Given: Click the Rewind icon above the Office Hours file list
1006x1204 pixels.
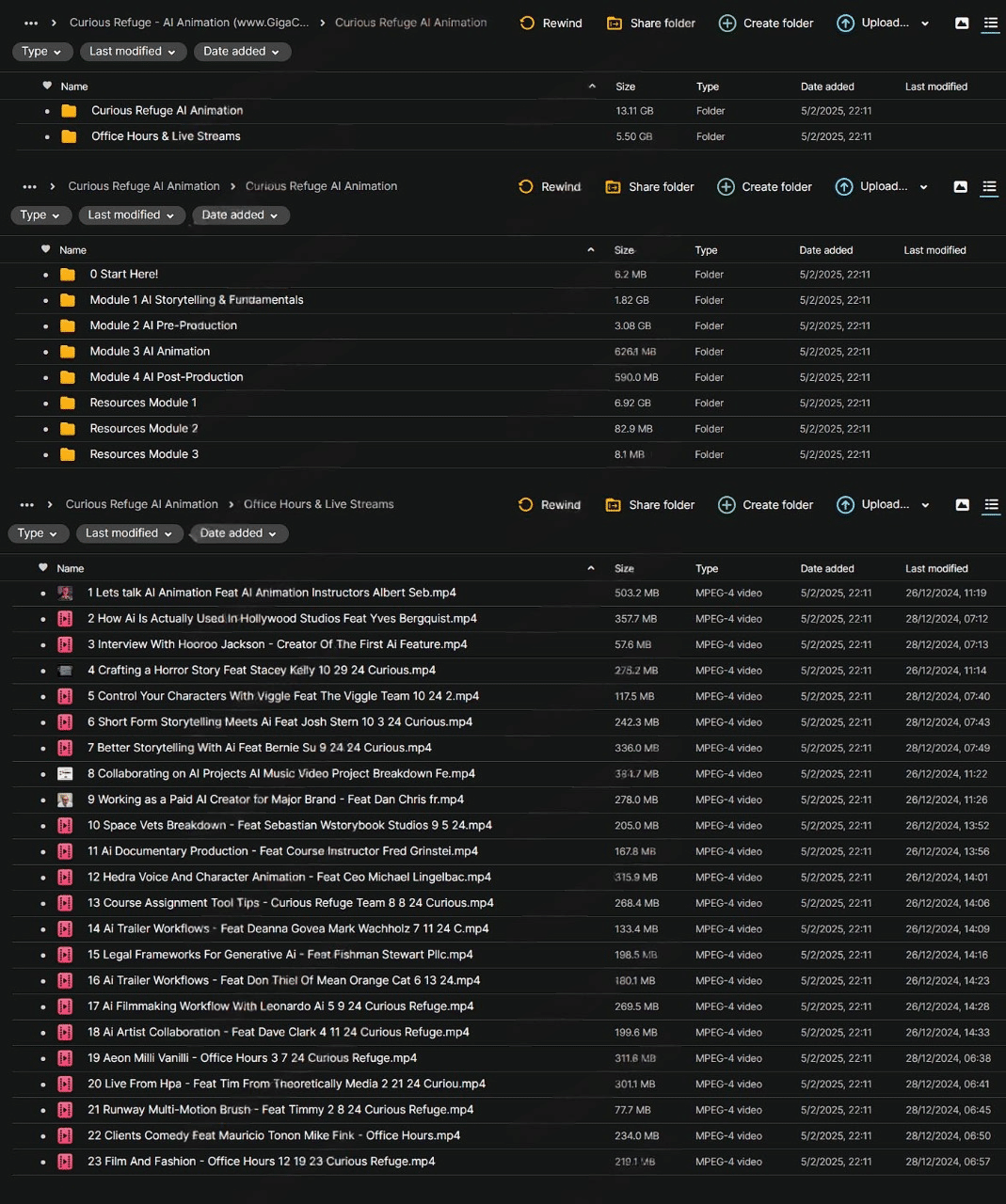Looking at the screenshot, I should [526, 505].
